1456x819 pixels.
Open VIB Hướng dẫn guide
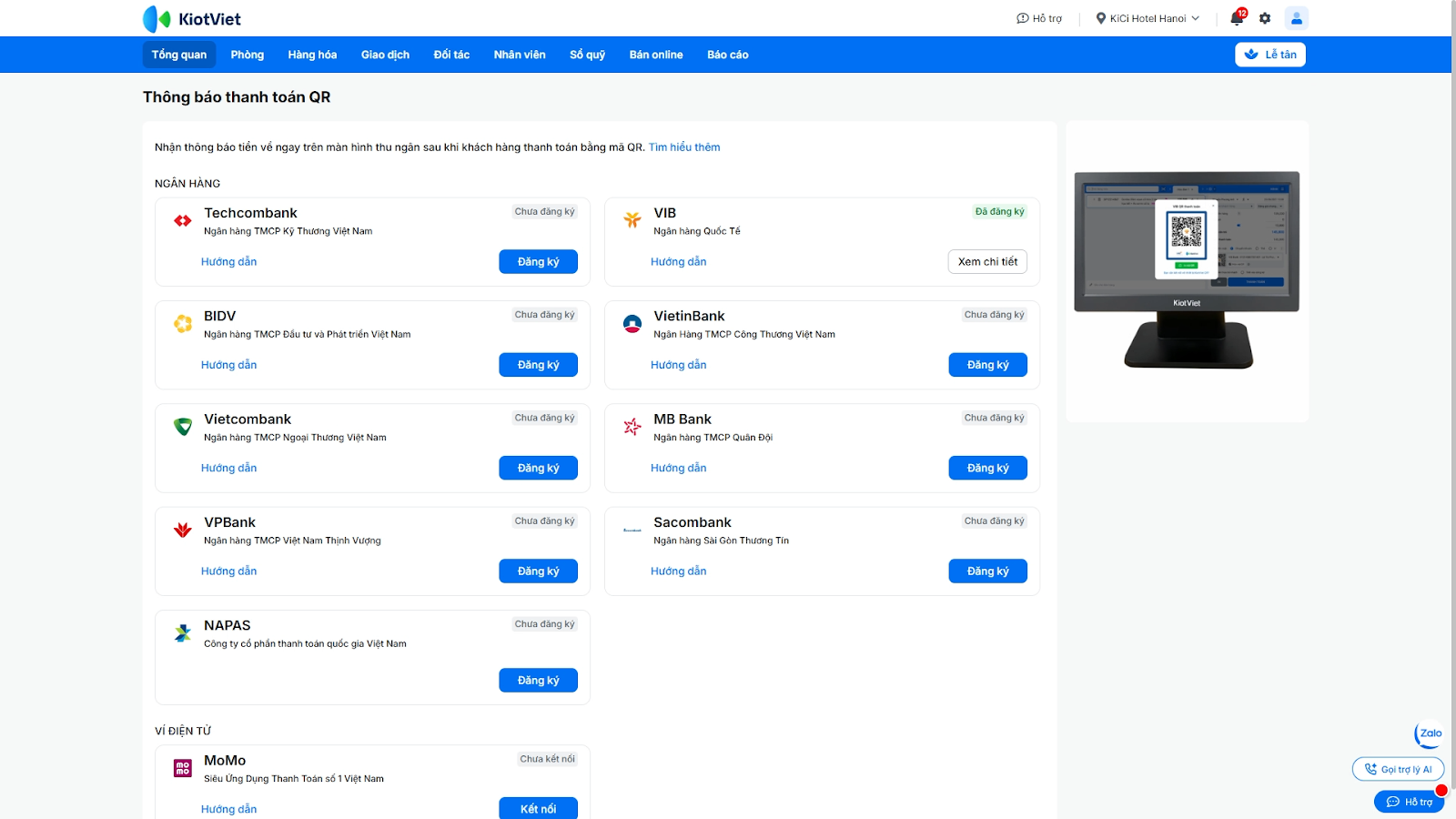[x=679, y=262]
